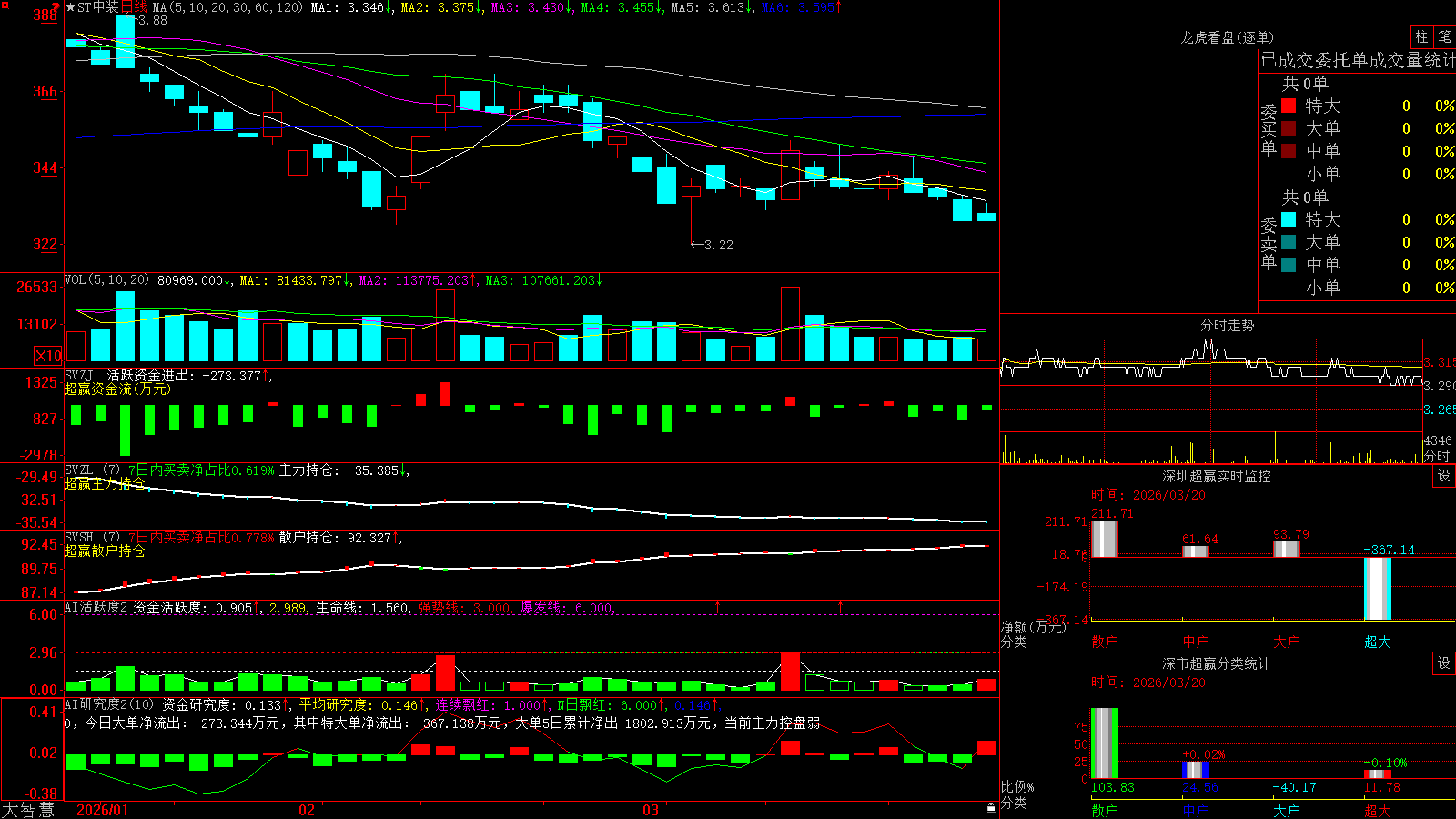
Task: Click the 超赢主力持仓 label
Action: (105, 484)
